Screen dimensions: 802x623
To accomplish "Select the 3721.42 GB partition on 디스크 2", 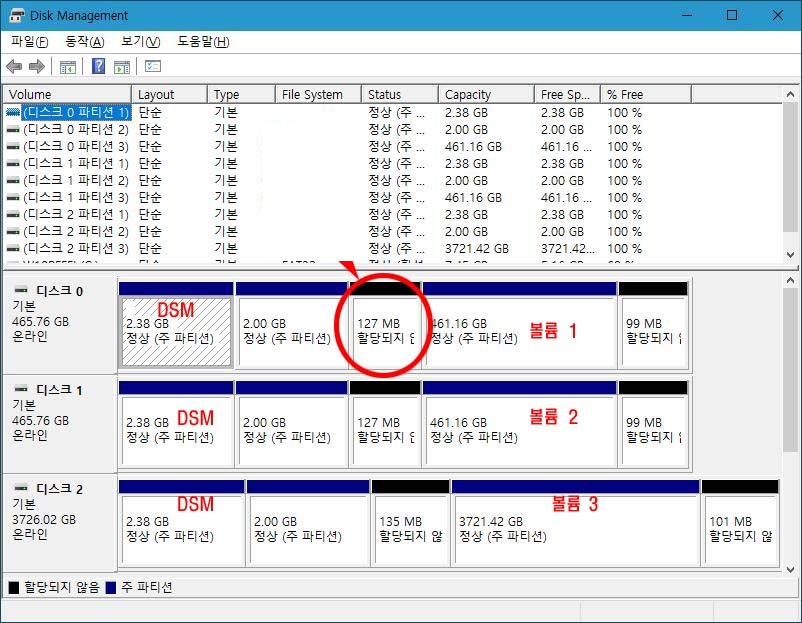I will [574, 529].
